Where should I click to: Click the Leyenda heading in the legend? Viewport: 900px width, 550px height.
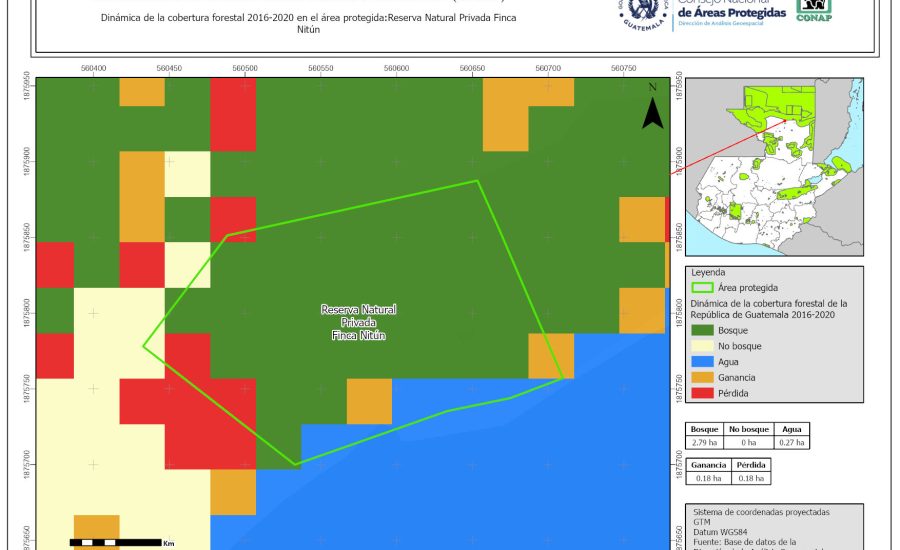click(x=709, y=271)
